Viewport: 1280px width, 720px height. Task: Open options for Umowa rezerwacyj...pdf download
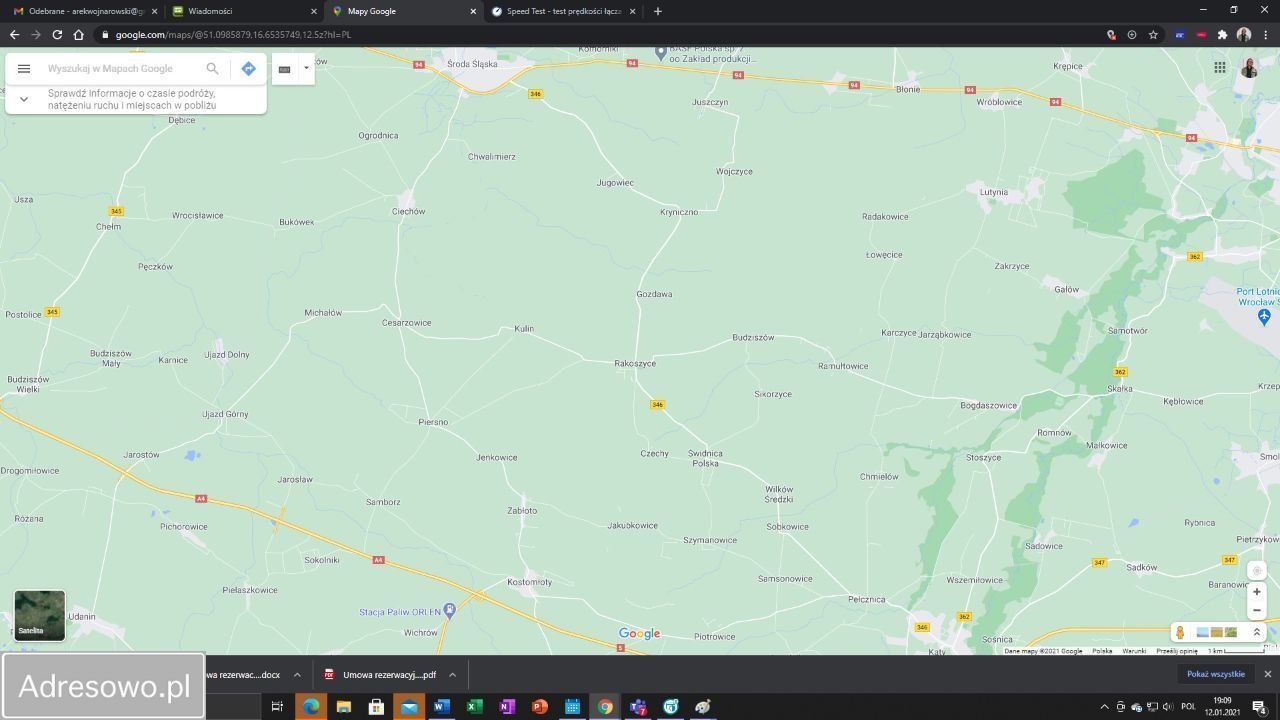point(452,674)
